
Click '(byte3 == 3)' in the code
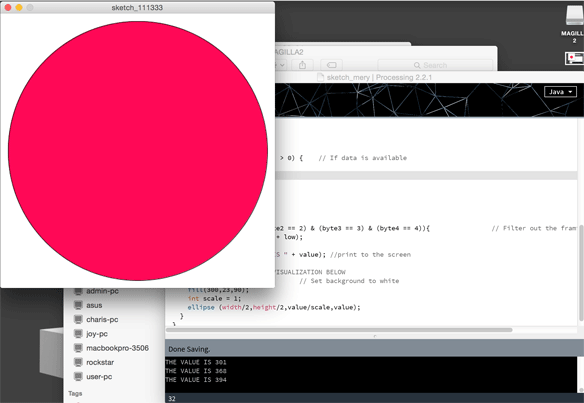pyautogui.click(x=341, y=228)
